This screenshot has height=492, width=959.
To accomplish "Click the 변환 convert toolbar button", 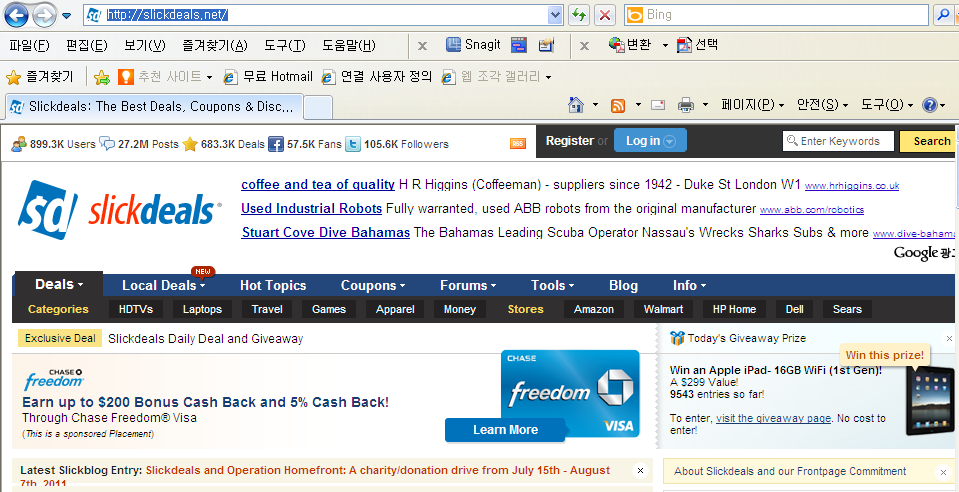I will coord(630,45).
